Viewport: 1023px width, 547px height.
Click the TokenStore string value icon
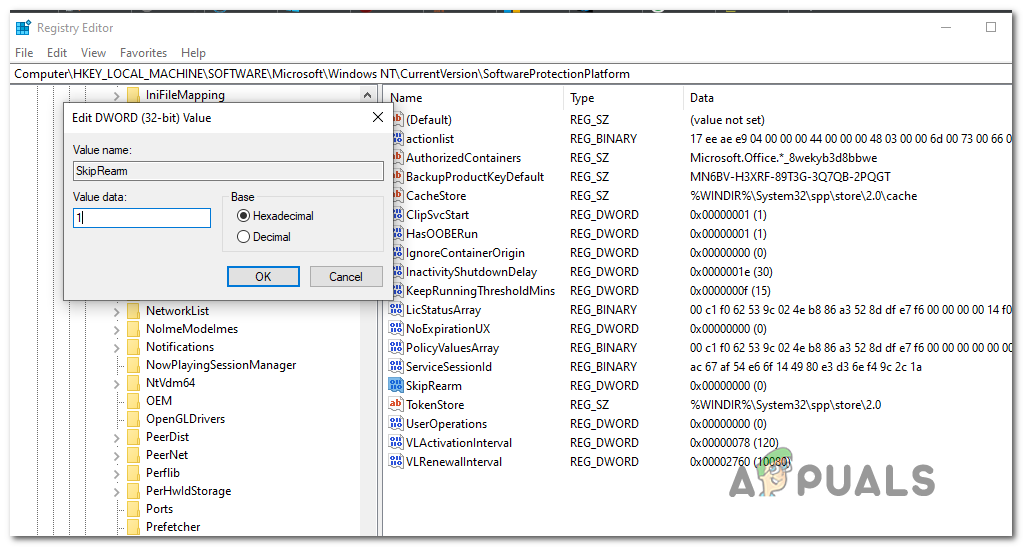(x=395, y=404)
